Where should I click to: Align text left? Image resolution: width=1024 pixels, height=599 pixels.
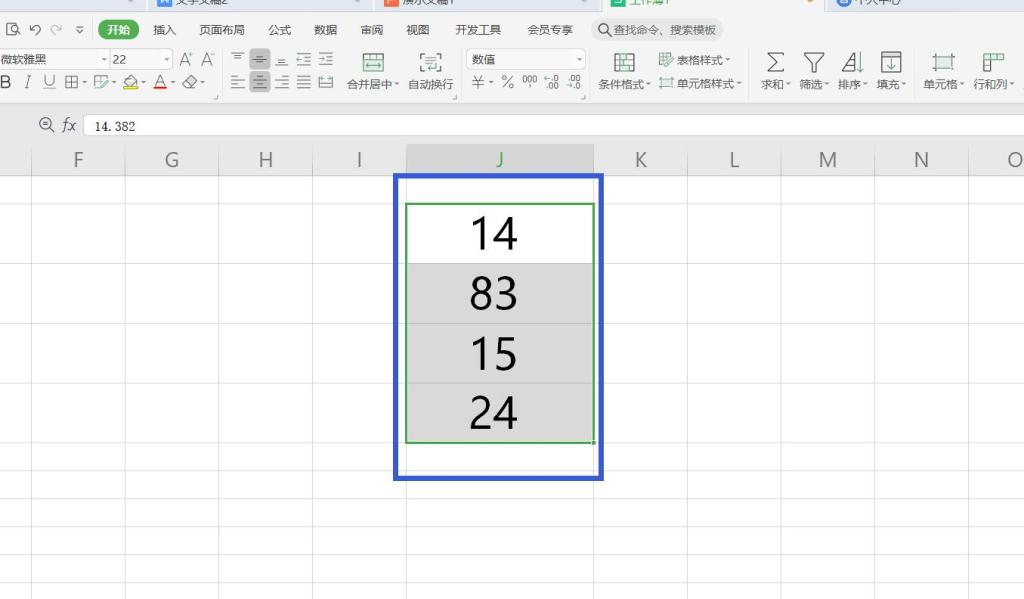[238, 82]
